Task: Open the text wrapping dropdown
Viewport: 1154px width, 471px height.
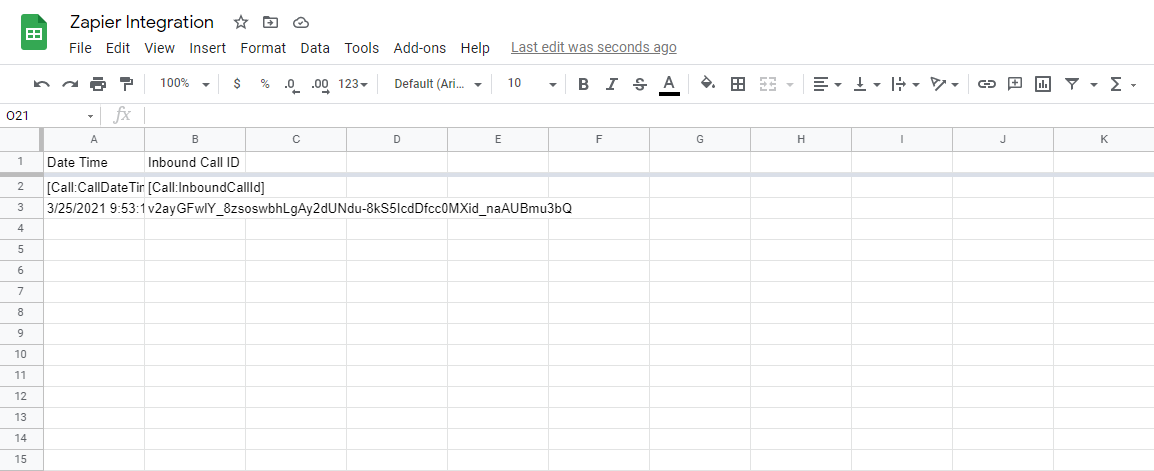Action: [905, 84]
